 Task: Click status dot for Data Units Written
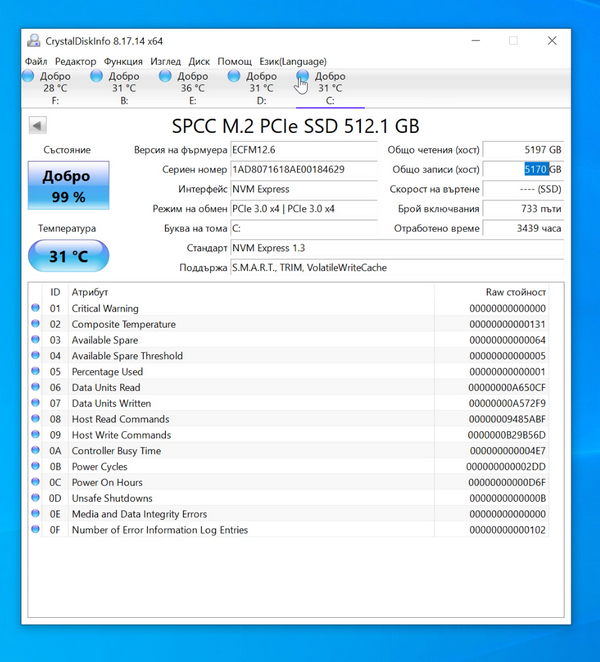[35, 403]
